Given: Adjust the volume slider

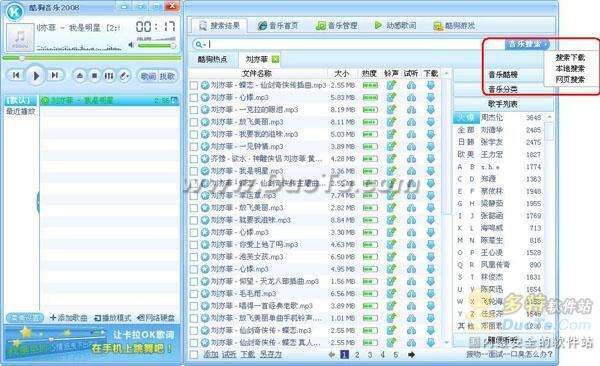Looking at the screenshot, I should tap(157, 46).
